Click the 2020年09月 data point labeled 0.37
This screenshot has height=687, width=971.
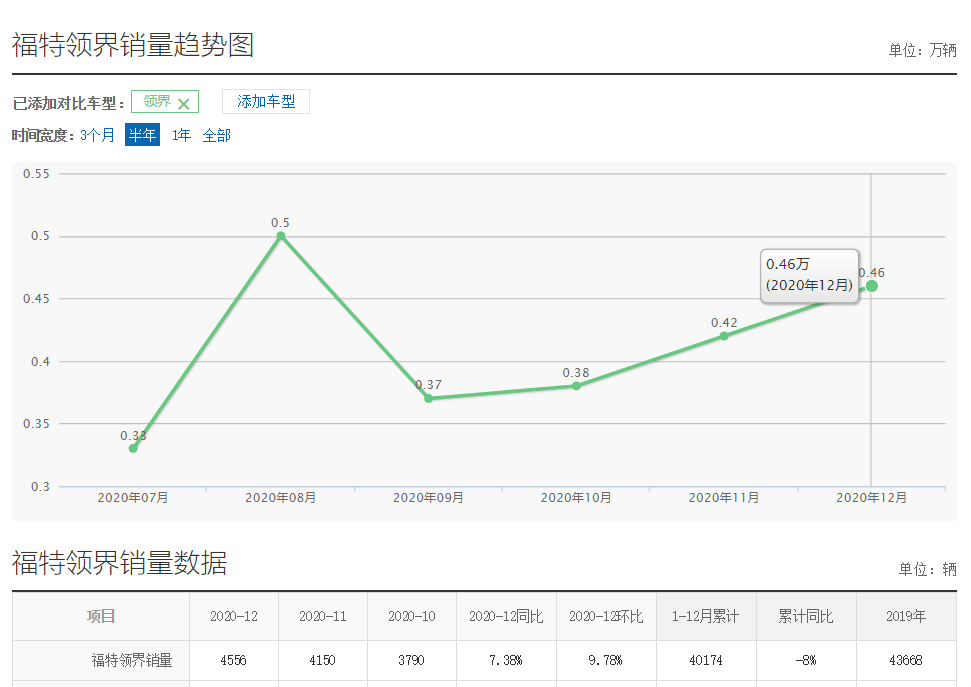(429, 398)
